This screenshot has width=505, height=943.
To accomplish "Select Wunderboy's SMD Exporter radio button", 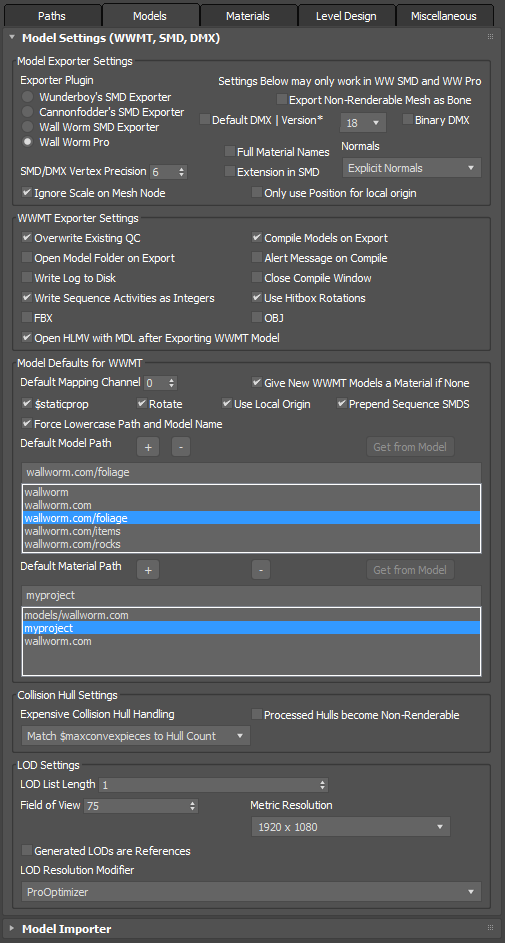I will click(27, 97).
